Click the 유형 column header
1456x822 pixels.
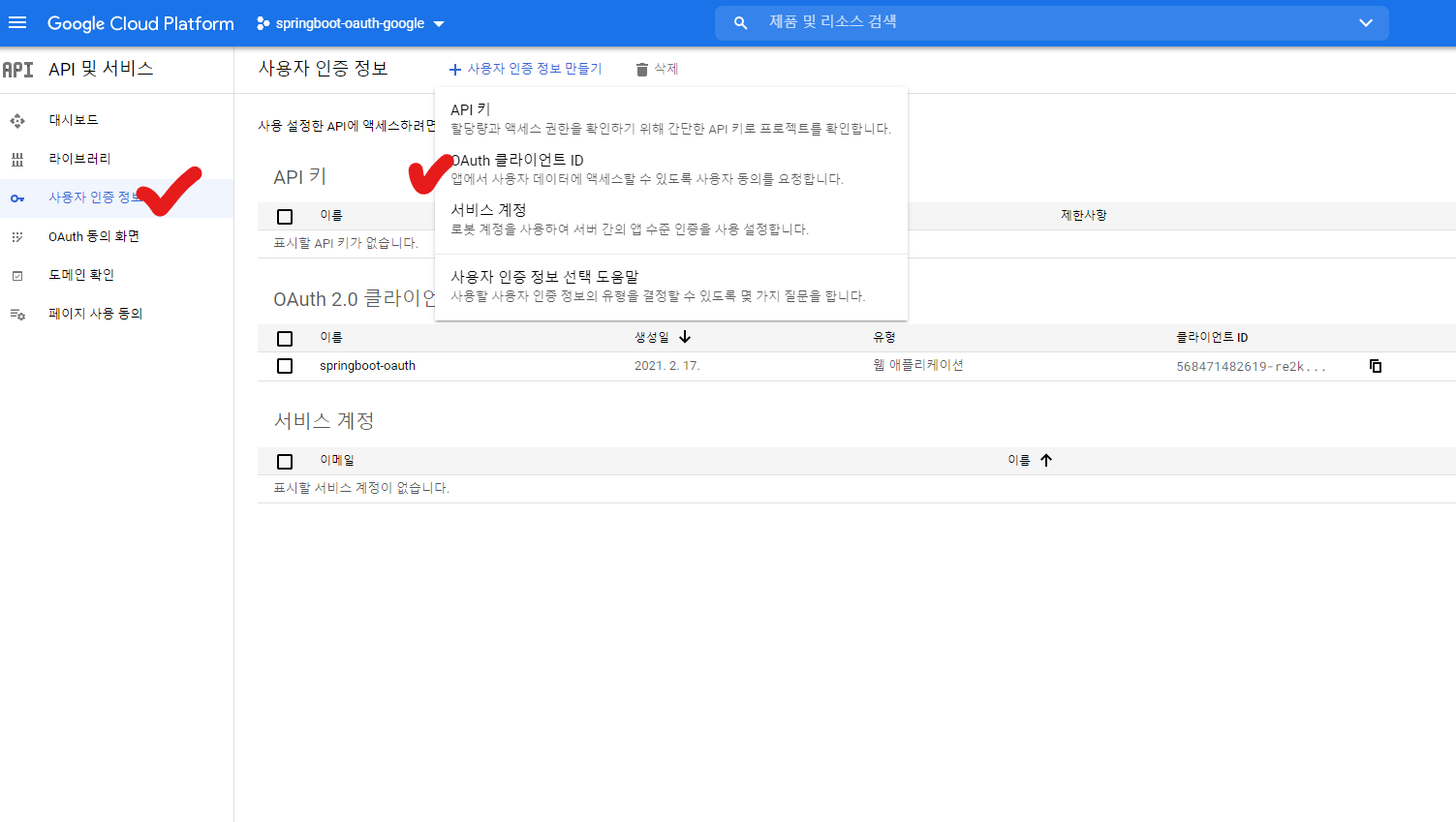coord(884,337)
